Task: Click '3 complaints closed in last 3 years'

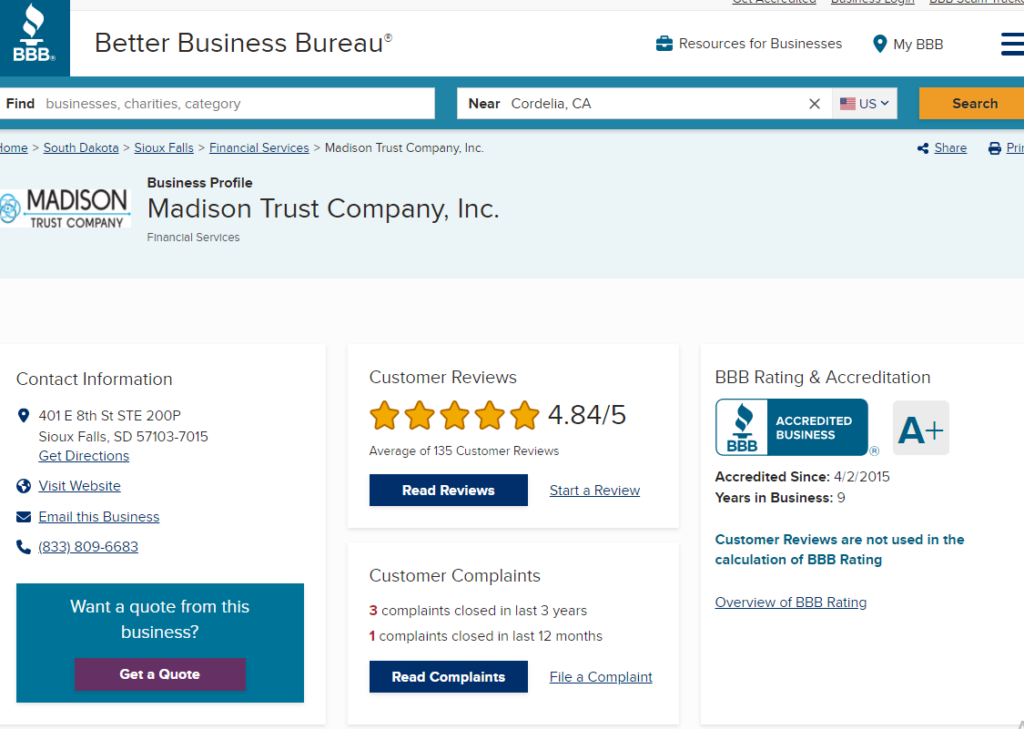Action: pyautogui.click(x=478, y=611)
